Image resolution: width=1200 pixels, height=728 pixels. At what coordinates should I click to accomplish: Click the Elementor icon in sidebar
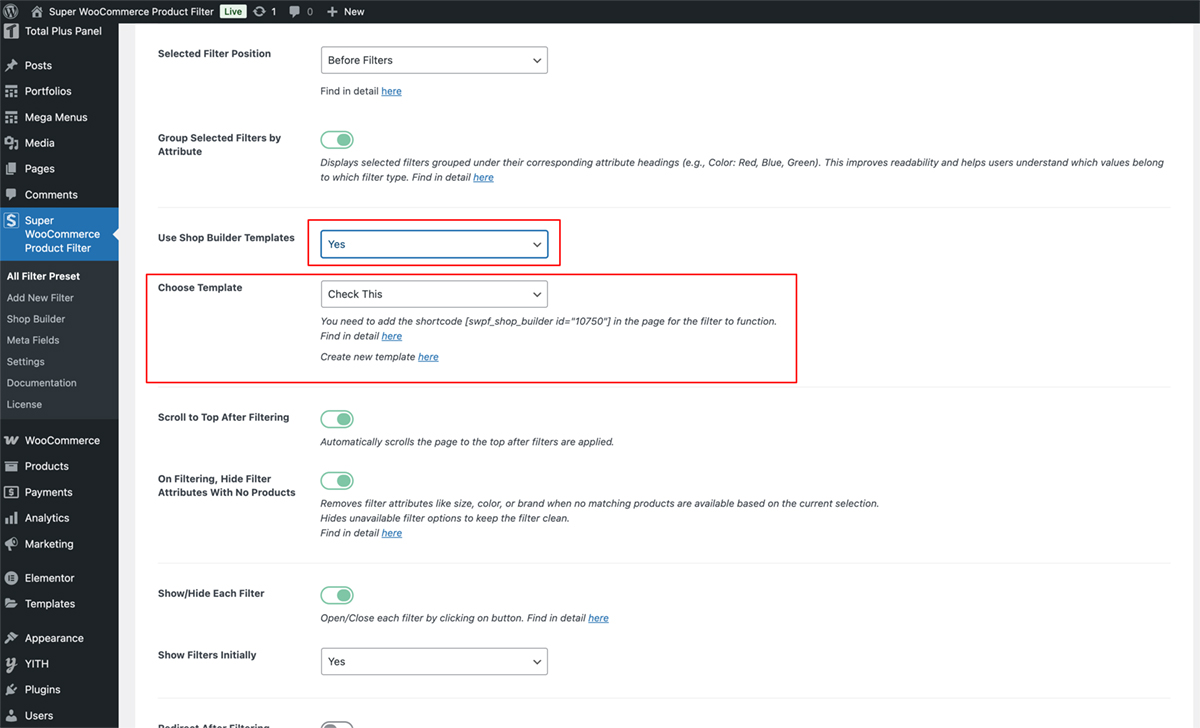pyautogui.click(x=11, y=578)
